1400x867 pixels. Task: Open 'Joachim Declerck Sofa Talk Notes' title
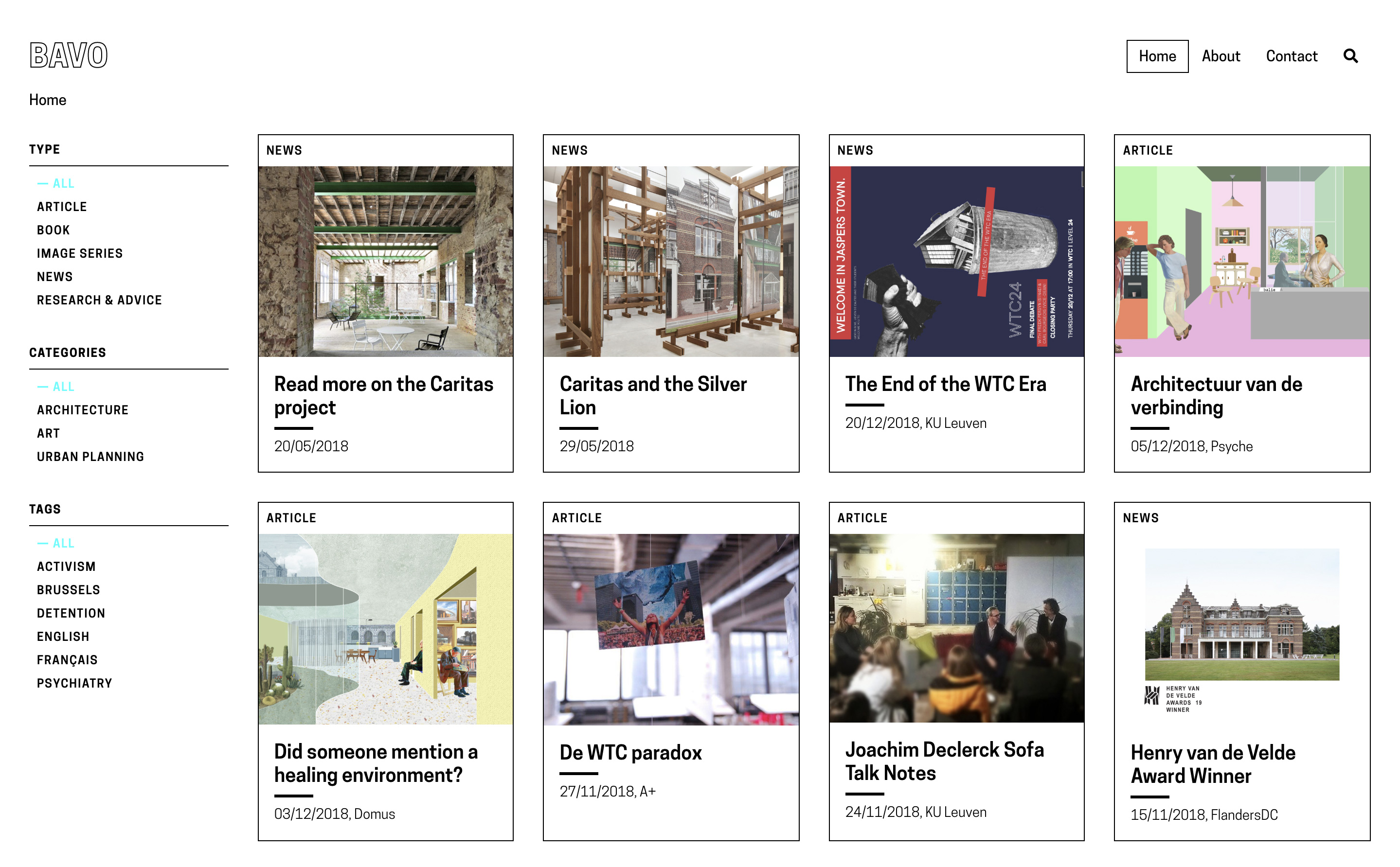pos(944,761)
